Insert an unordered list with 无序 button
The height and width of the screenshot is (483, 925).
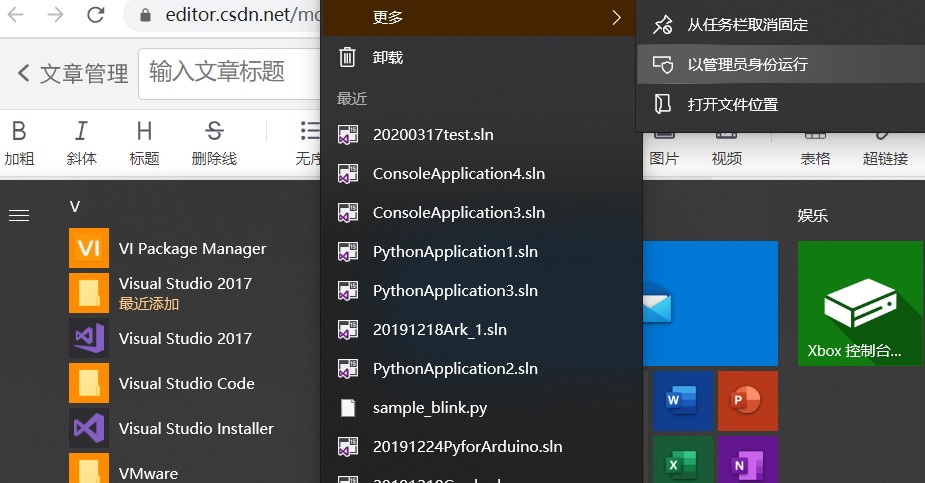point(308,143)
